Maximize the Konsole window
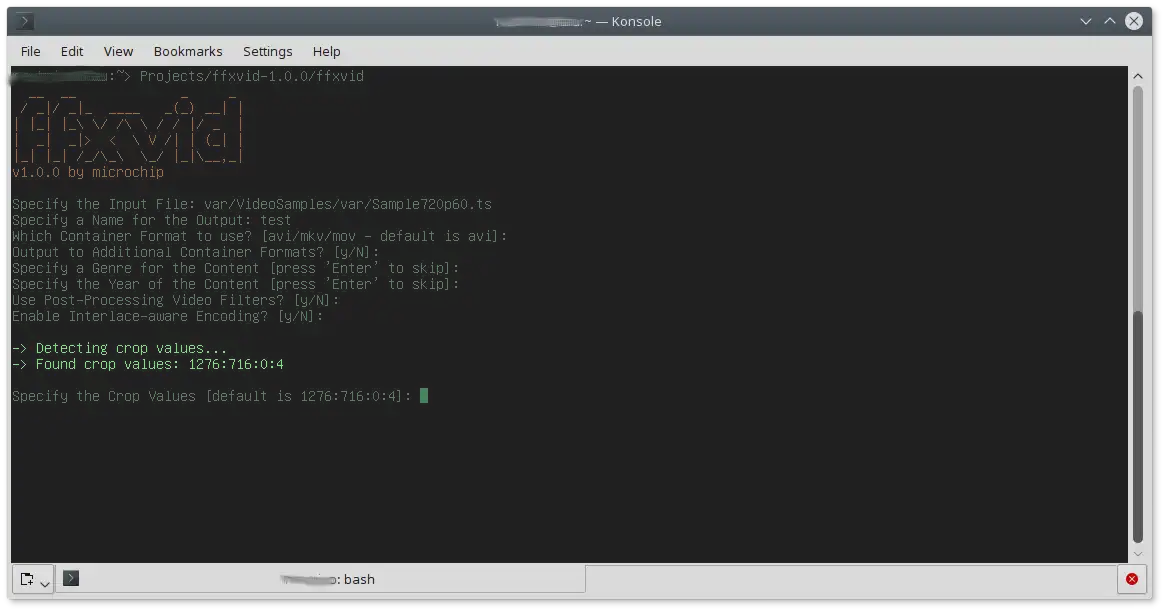This screenshot has height=612, width=1165. click(x=1109, y=21)
